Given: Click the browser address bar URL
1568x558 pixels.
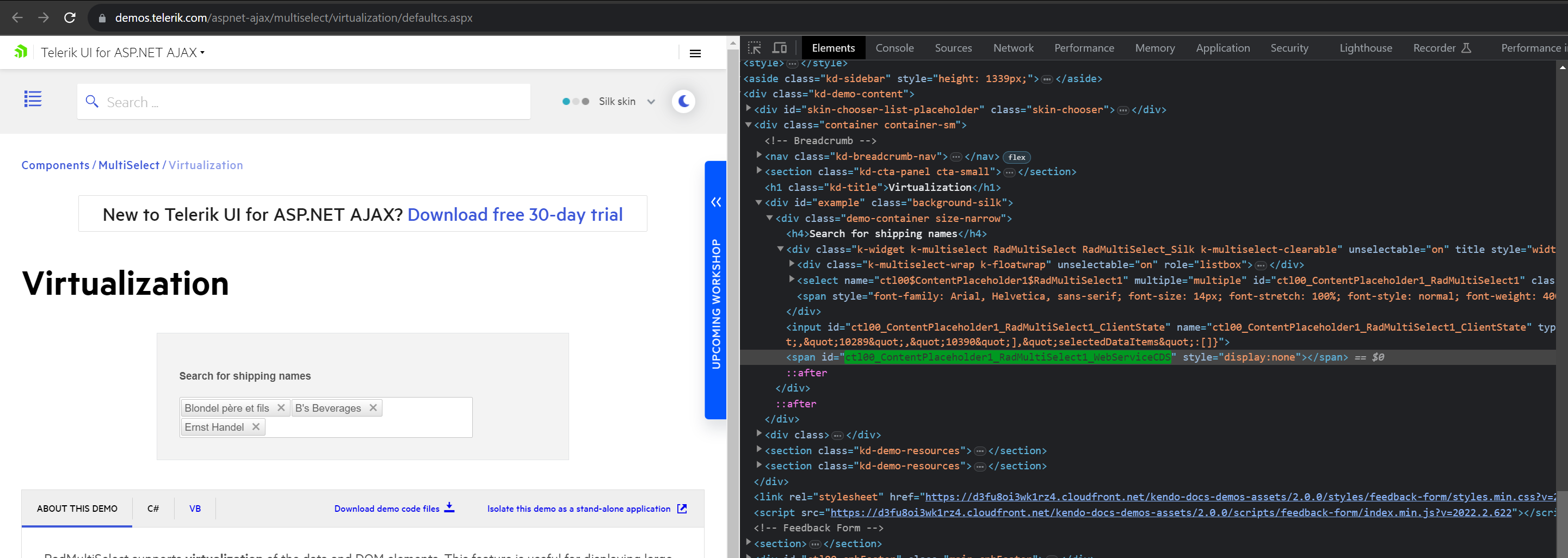Looking at the screenshot, I should tap(293, 17).
